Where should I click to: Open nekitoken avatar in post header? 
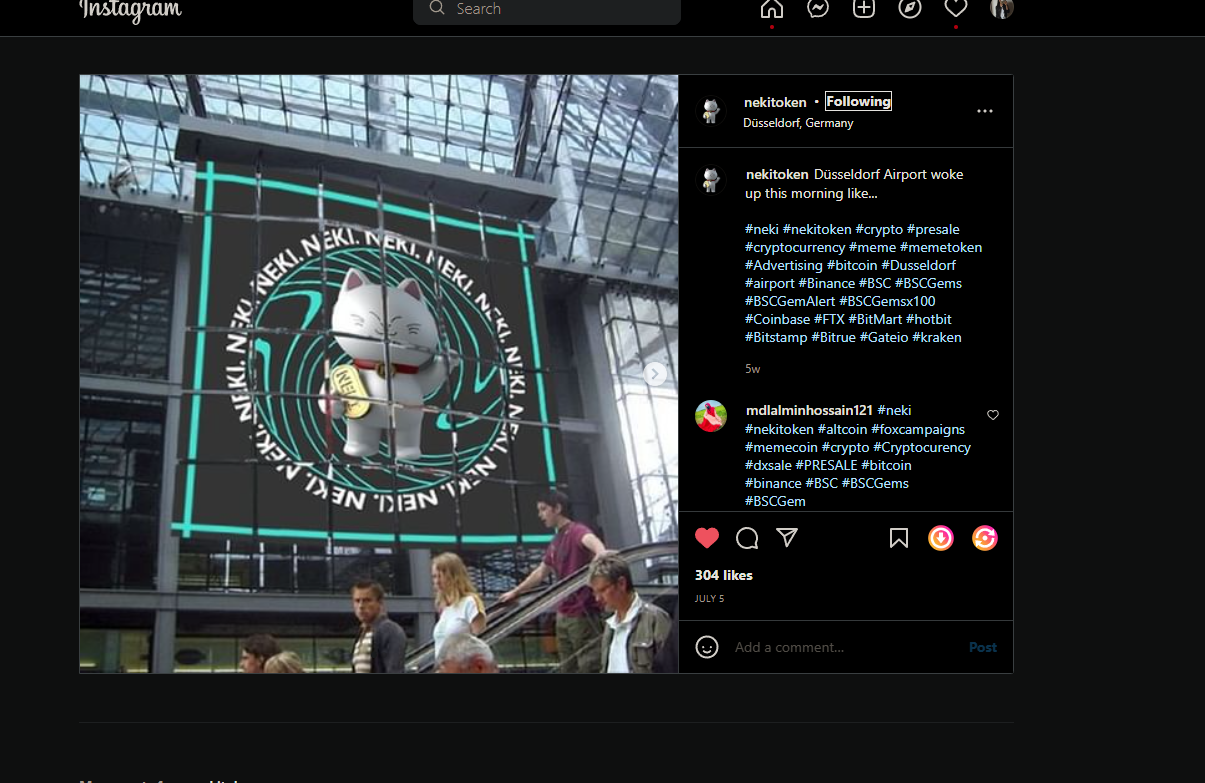point(711,110)
